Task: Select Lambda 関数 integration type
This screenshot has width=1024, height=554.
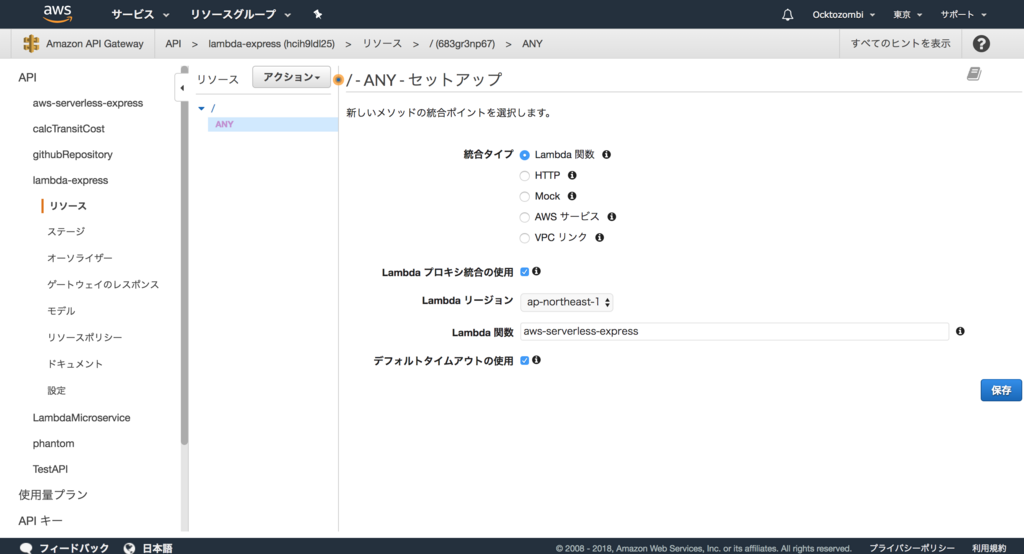Action: [x=524, y=155]
